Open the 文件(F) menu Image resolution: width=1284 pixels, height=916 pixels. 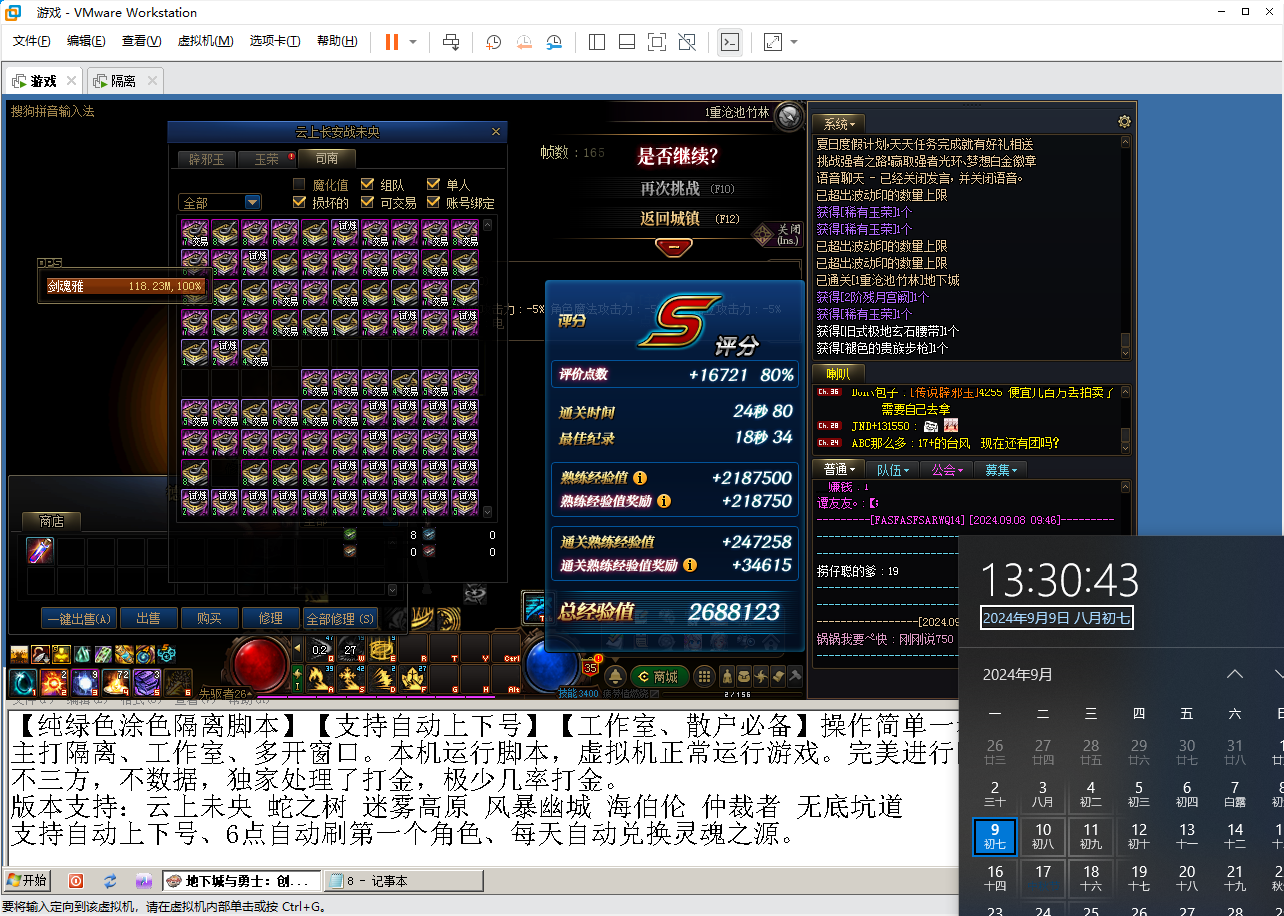pyautogui.click(x=32, y=41)
